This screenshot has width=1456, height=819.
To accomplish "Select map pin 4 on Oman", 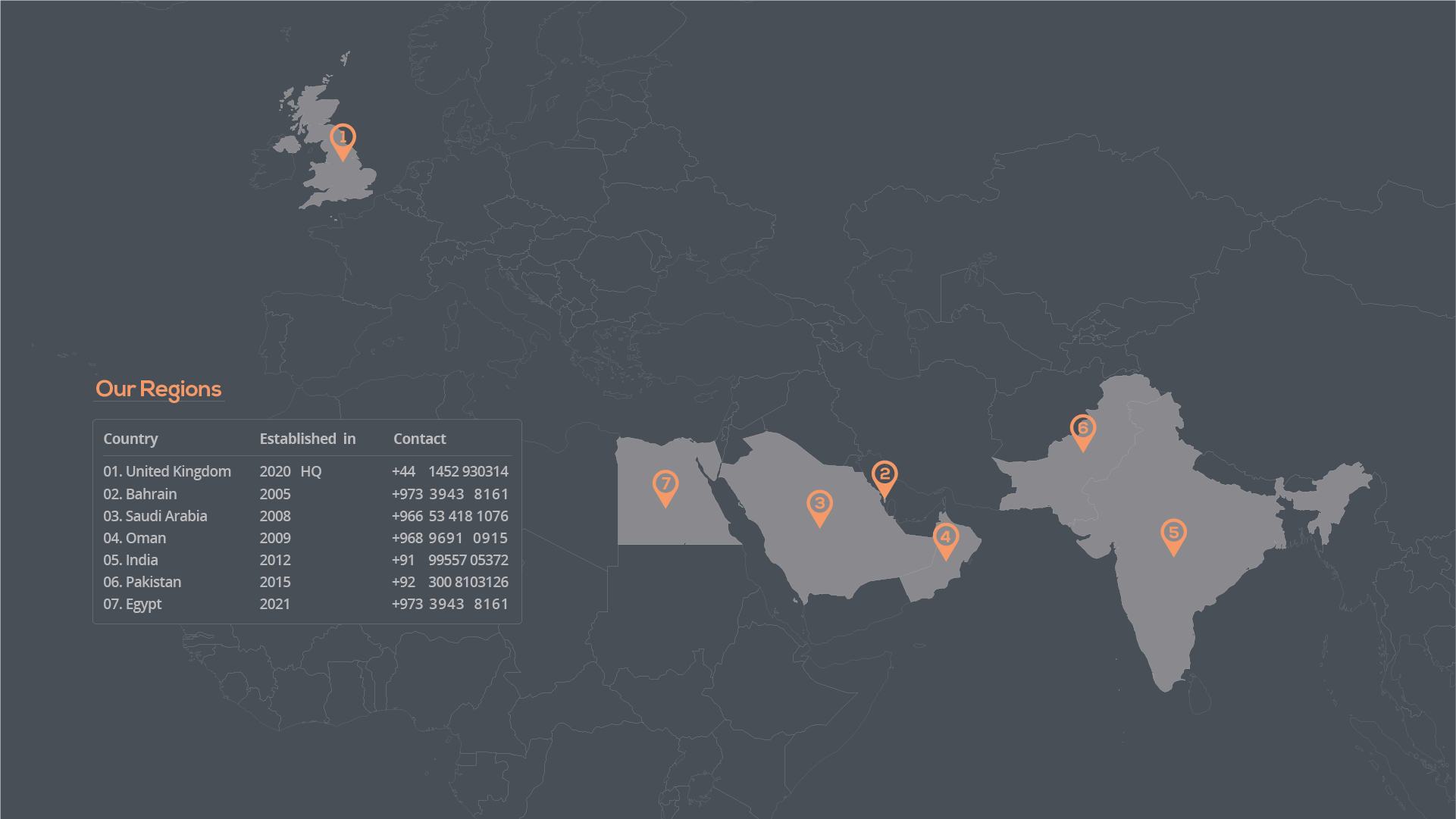I will click(x=945, y=539).
